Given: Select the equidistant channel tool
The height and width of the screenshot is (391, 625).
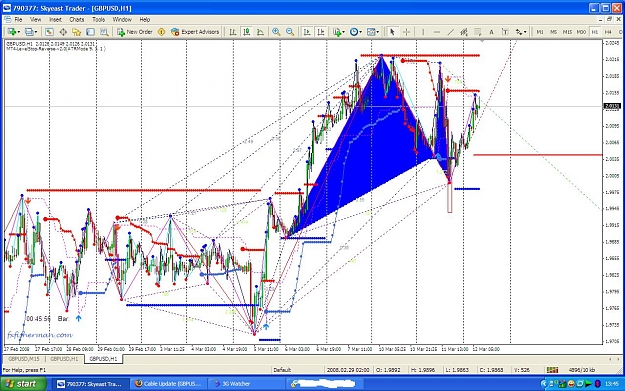Looking at the screenshot, I should (x=464, y=32).
